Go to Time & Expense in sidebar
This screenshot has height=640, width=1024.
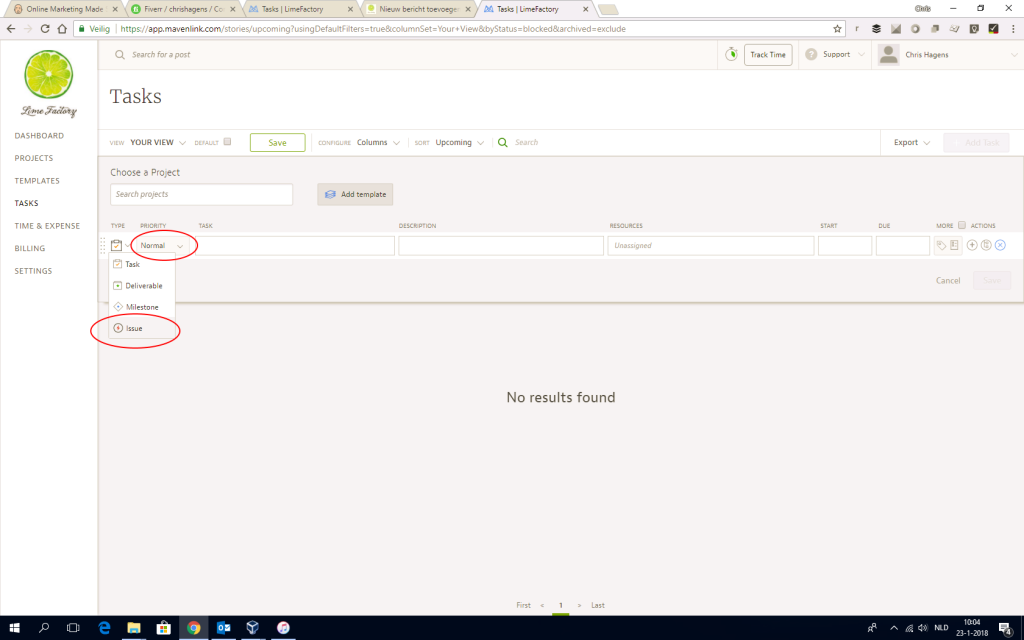tap(47, 226)
